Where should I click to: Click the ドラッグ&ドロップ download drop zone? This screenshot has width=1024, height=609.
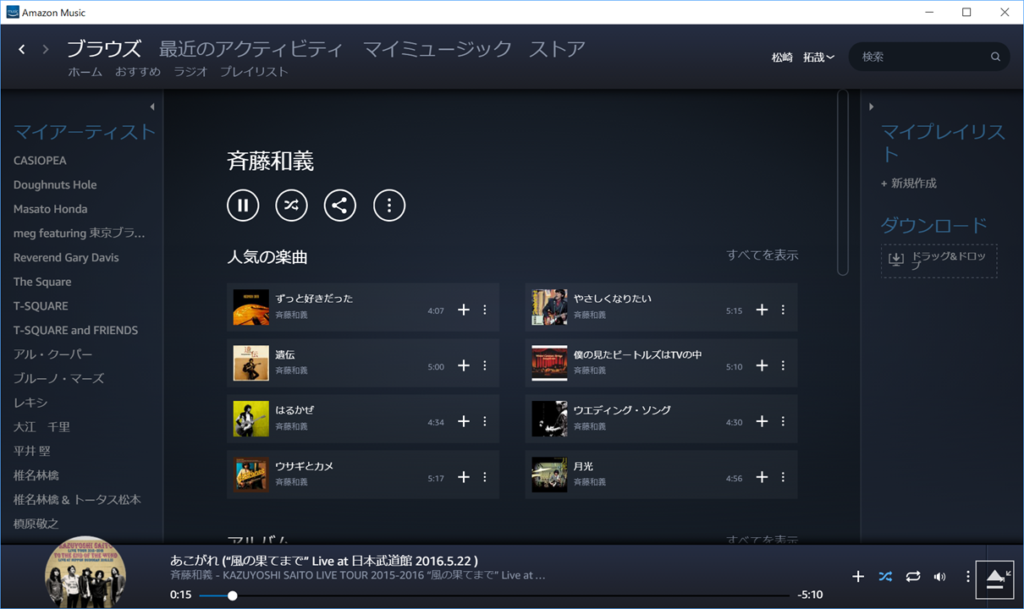939,260
